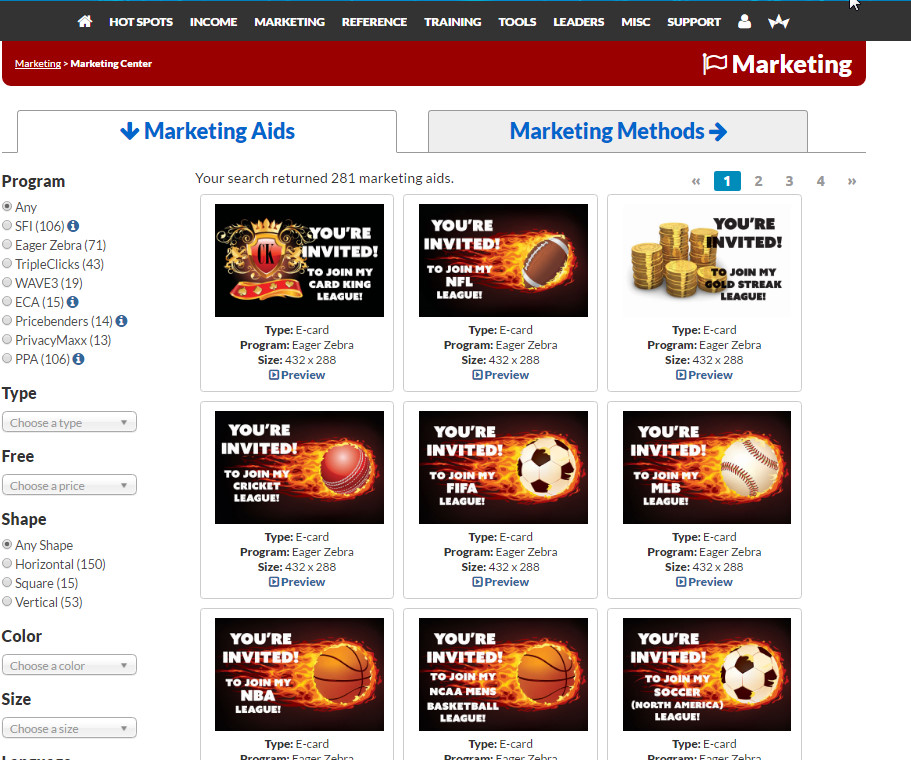Open the Choose a size dropdown
The width and height of the screenshot is (911, 760).
(x=69, y=728)
